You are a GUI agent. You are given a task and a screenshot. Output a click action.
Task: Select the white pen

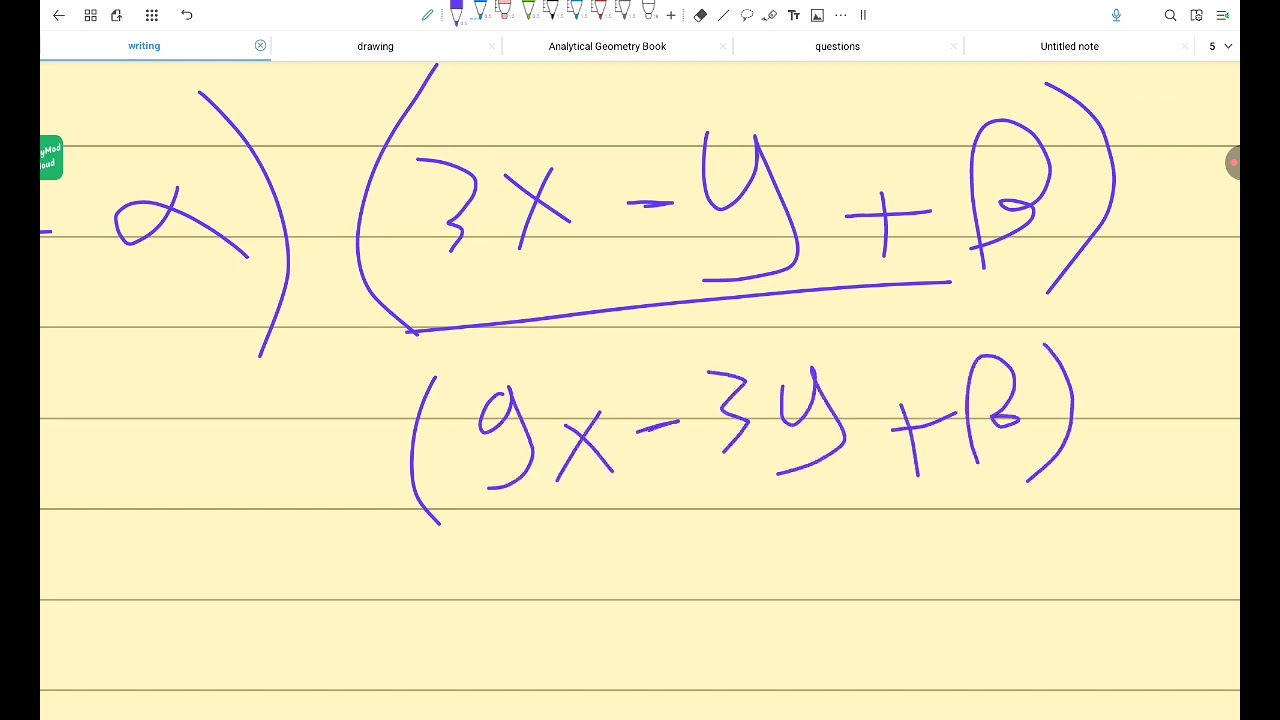(x=648, y=12)
